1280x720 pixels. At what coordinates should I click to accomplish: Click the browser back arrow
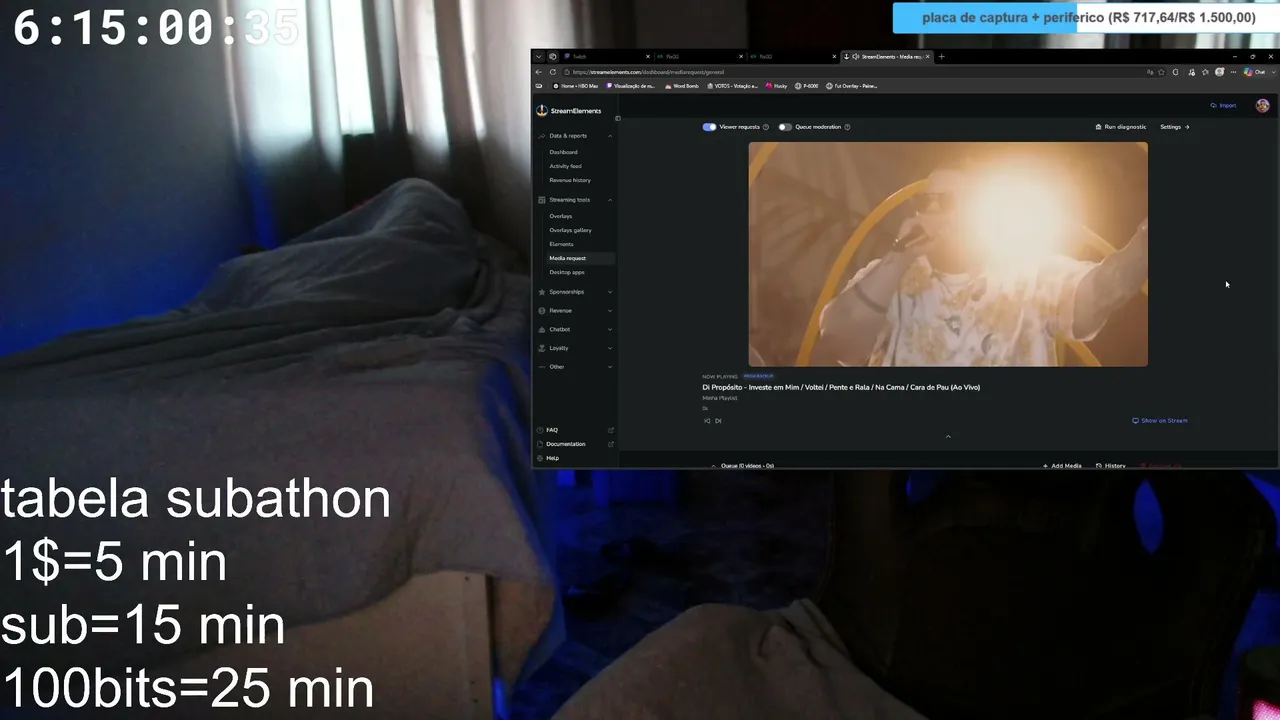point(538,72)
